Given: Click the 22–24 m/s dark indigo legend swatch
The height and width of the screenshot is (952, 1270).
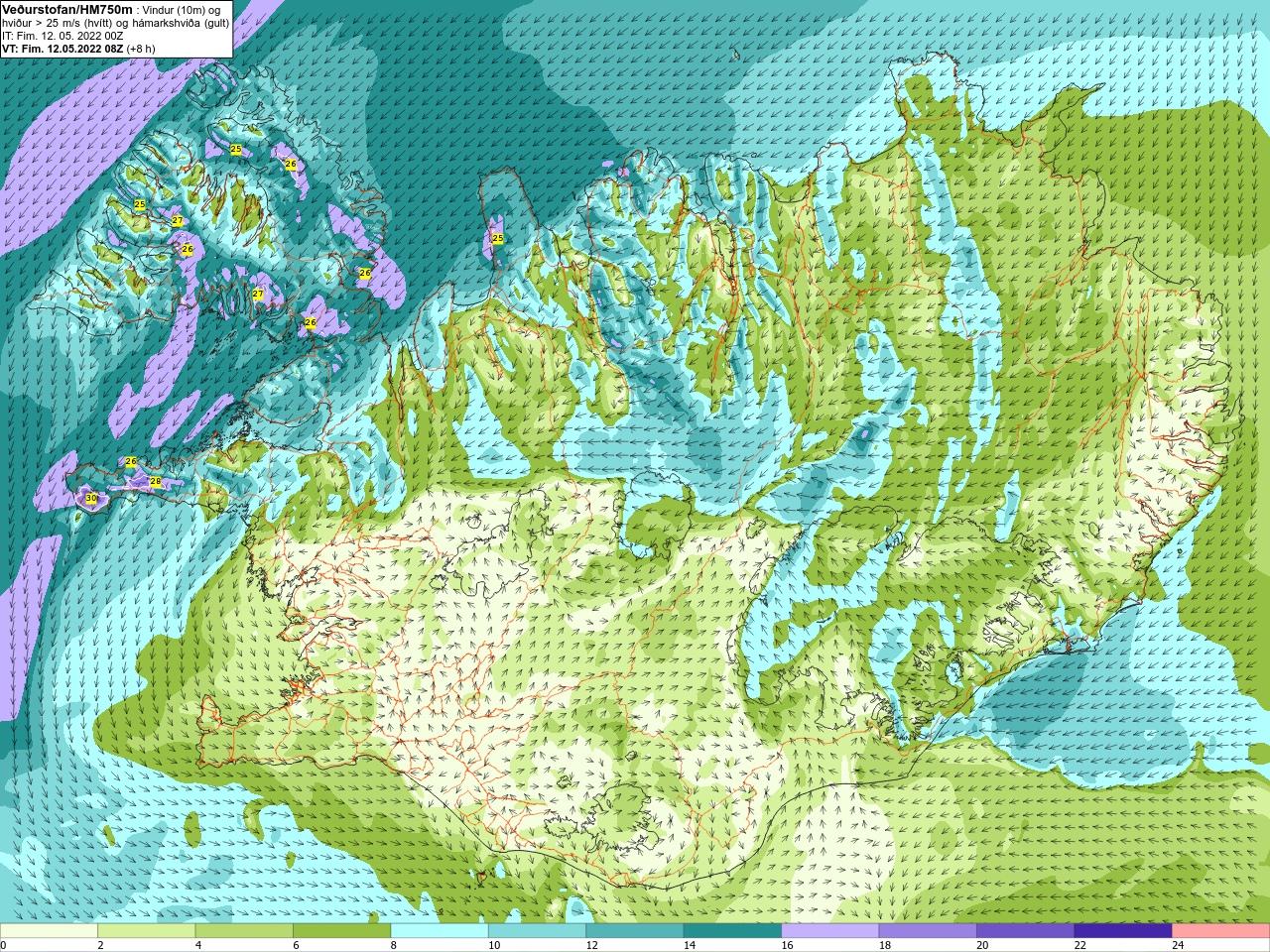Looking at the screenshot, I should [x=1123, y=931].
